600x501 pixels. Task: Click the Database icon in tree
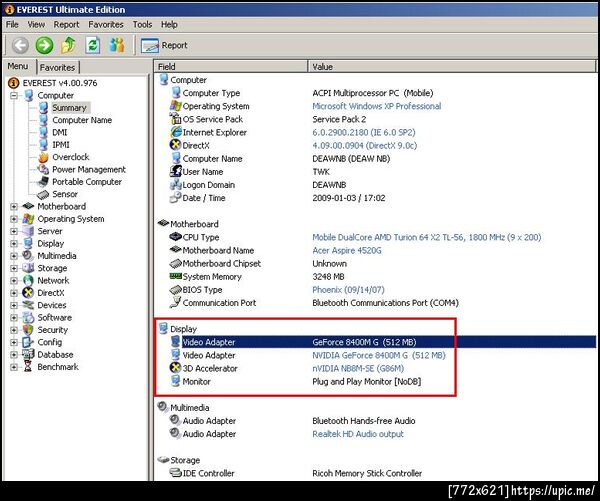[x=28, y=354]
